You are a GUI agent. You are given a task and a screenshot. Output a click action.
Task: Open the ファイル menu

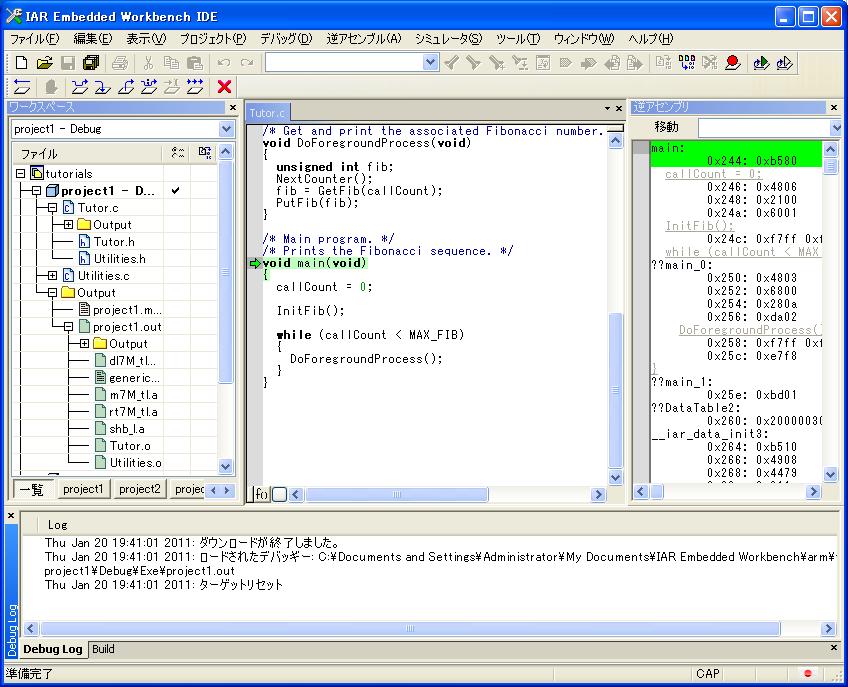(x=35, y=39)
